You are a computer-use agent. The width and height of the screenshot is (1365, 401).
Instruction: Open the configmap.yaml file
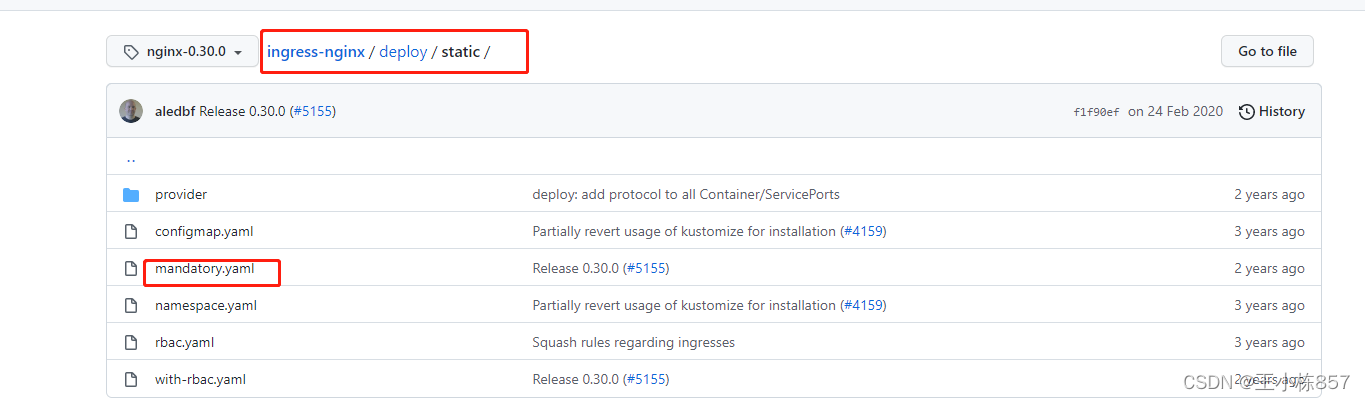point(204,231)
